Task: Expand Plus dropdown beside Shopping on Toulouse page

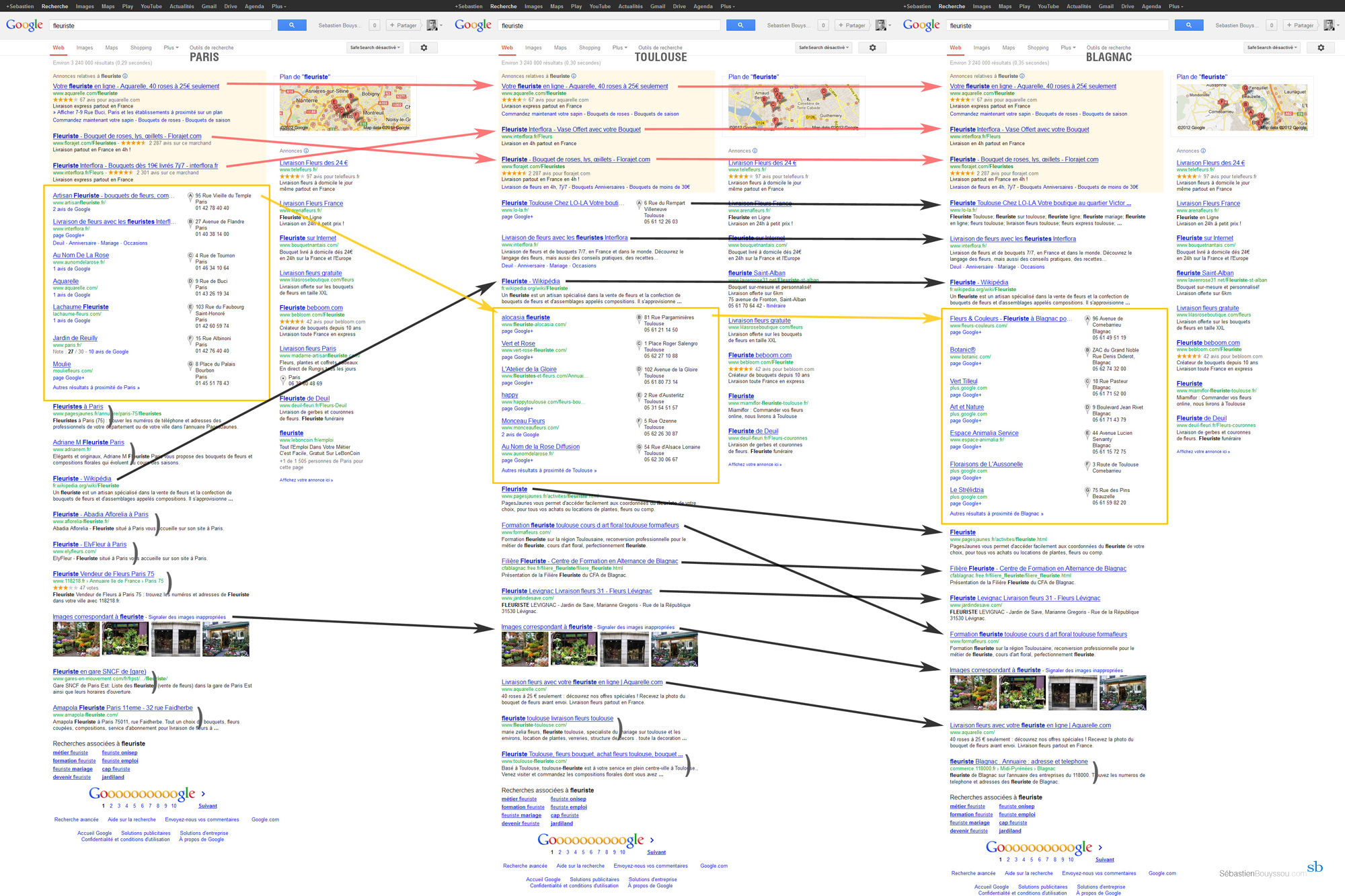Action: click(619, 48)
